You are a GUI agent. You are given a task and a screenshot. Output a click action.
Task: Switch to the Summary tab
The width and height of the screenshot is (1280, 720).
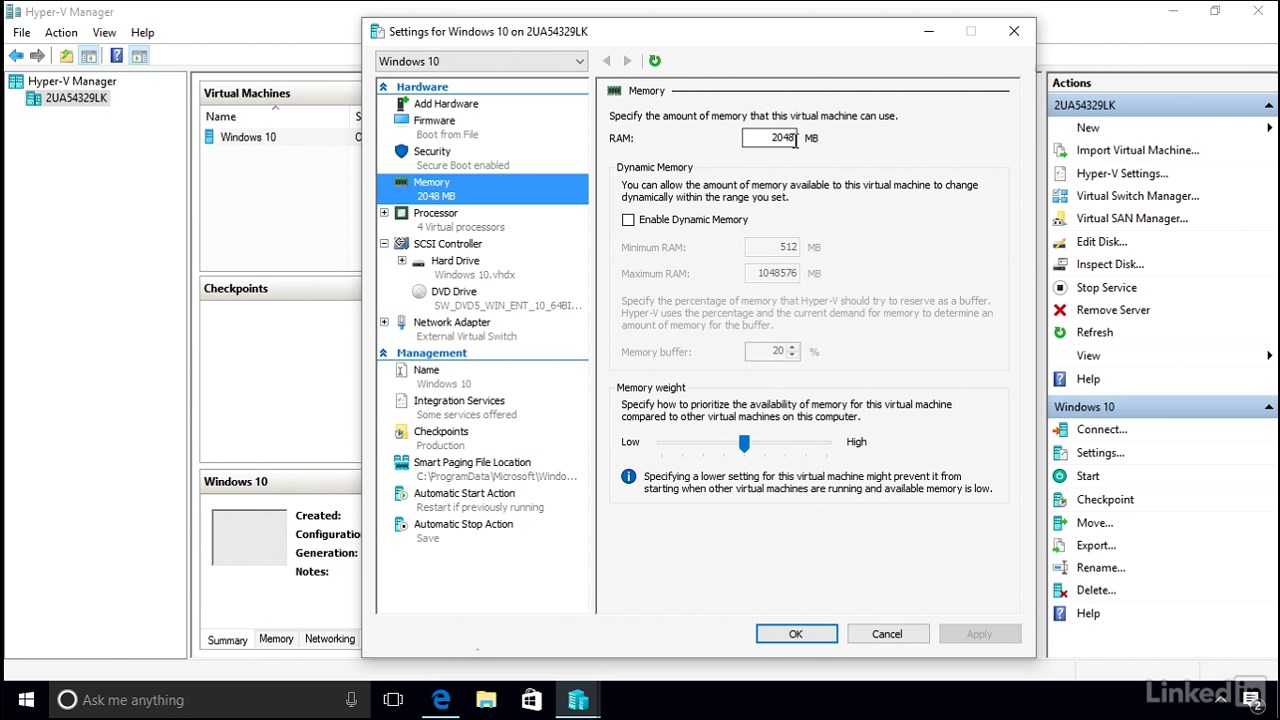[x=227, y=640]
